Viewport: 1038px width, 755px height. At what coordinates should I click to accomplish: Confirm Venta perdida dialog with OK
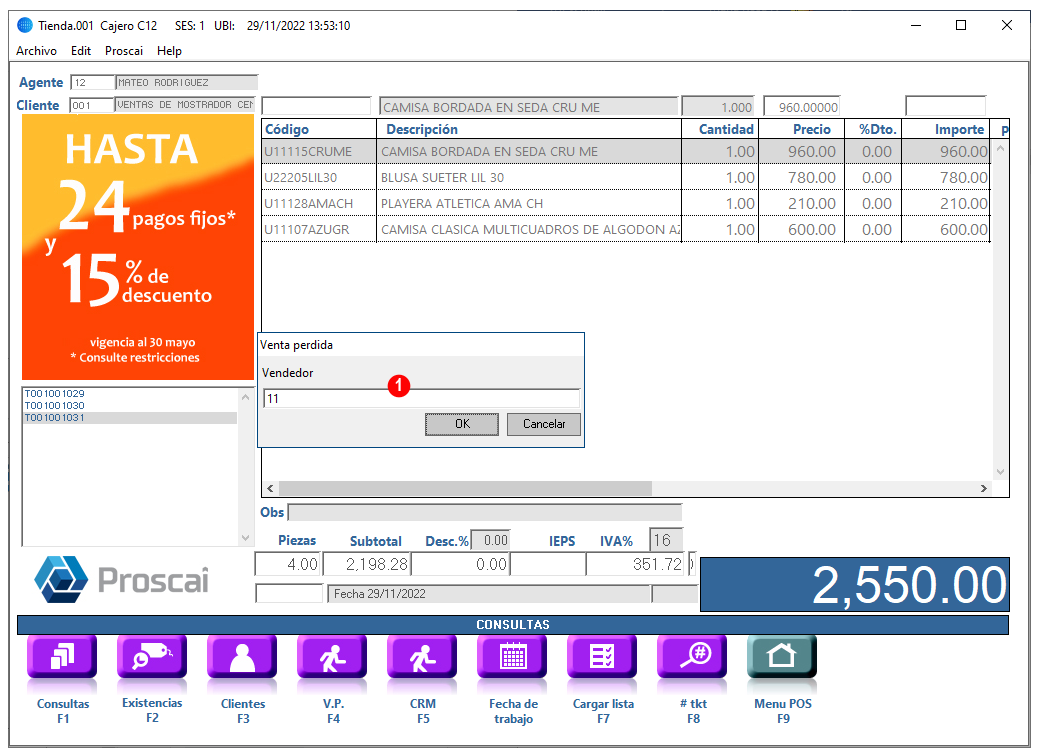coord(462,424)
